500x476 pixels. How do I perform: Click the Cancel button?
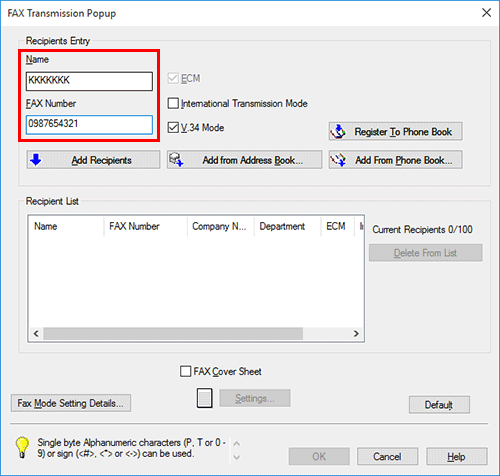pos(387,456)
